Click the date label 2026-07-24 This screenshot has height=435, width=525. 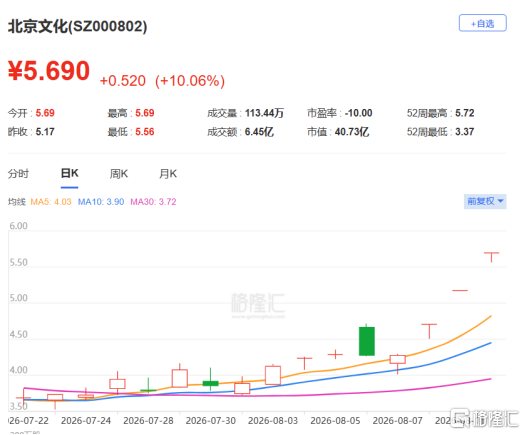(86, 421)
